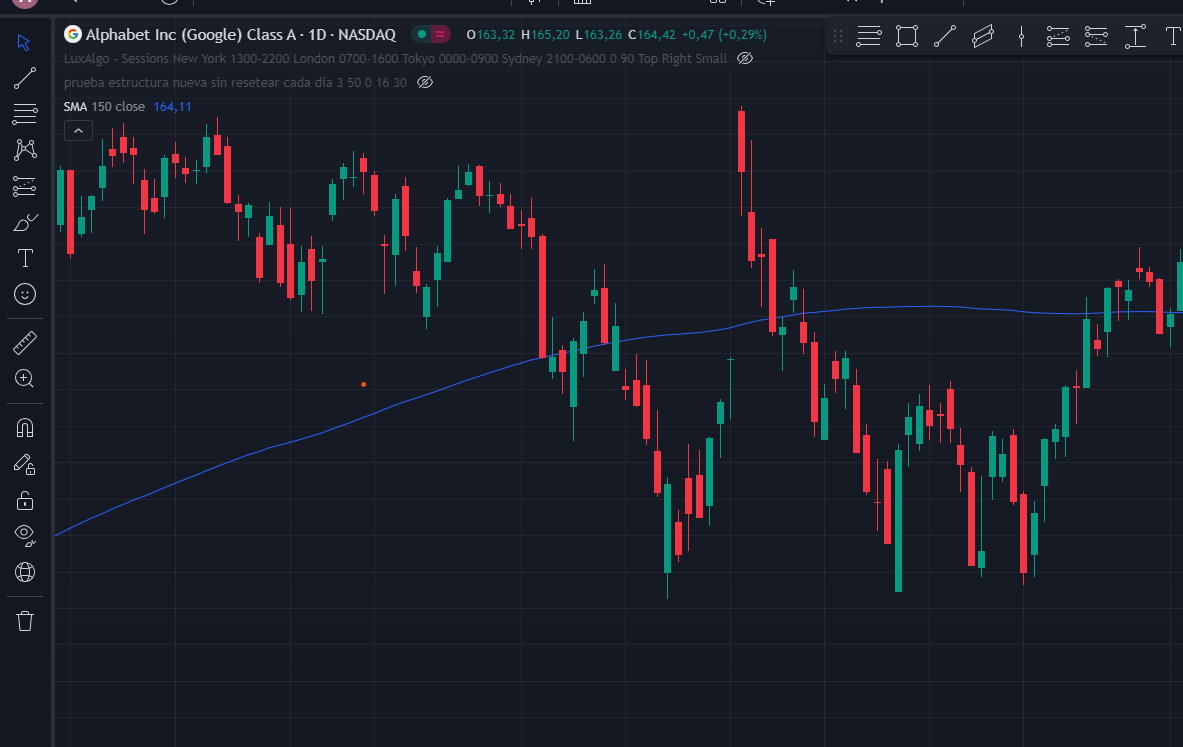Click the Google logo beside the symbol
Image resolution: width=1183 pixels, height=747 pixels.
[72, 34]
